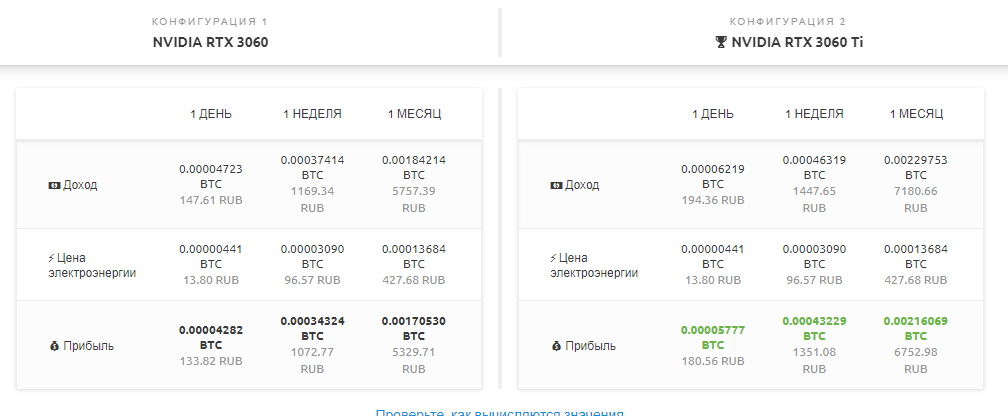Click the Доход row label in configuration 2
Screen dimensions: 1008x416
582,185
